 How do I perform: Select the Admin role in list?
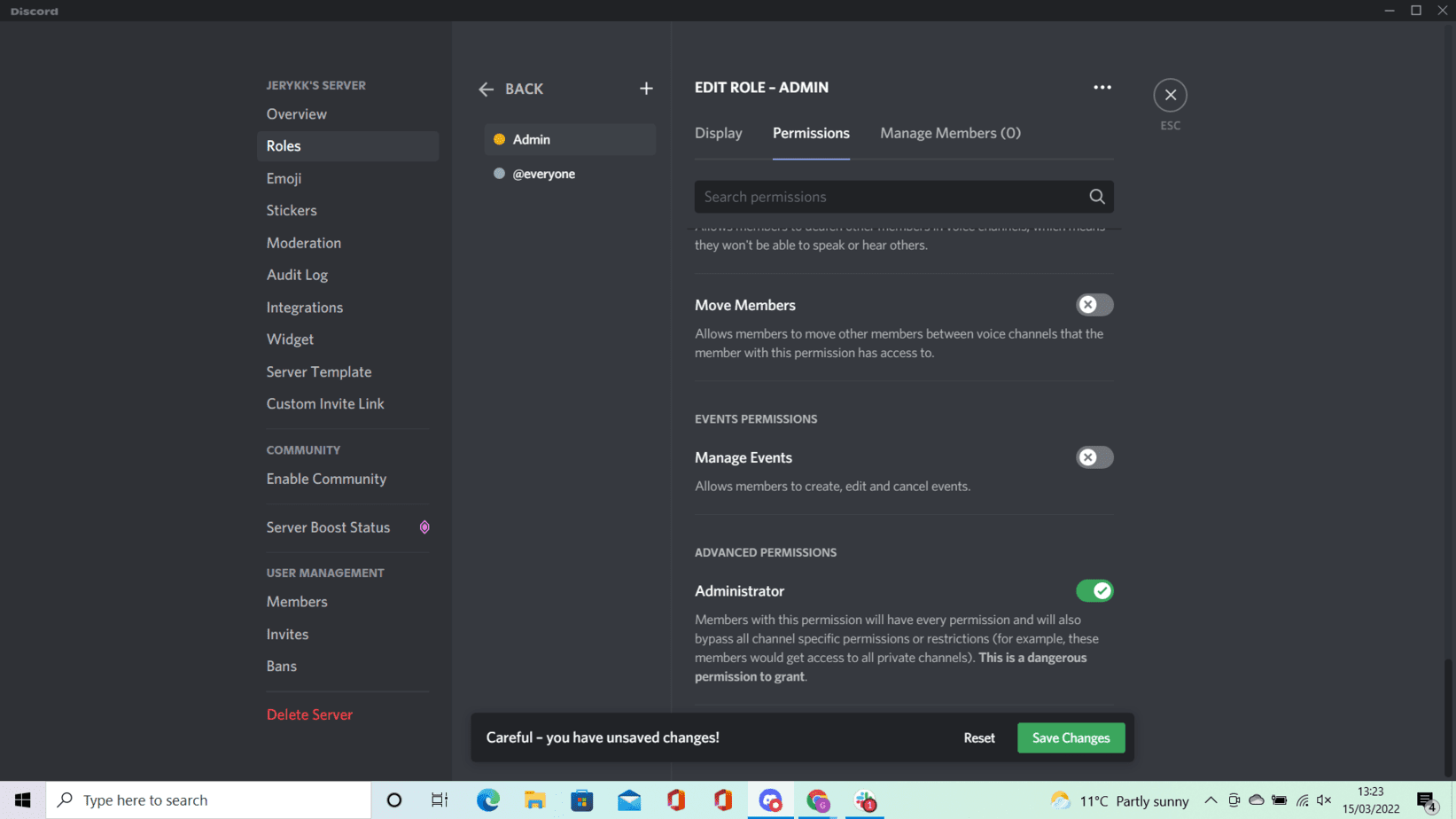click(570, 139)
